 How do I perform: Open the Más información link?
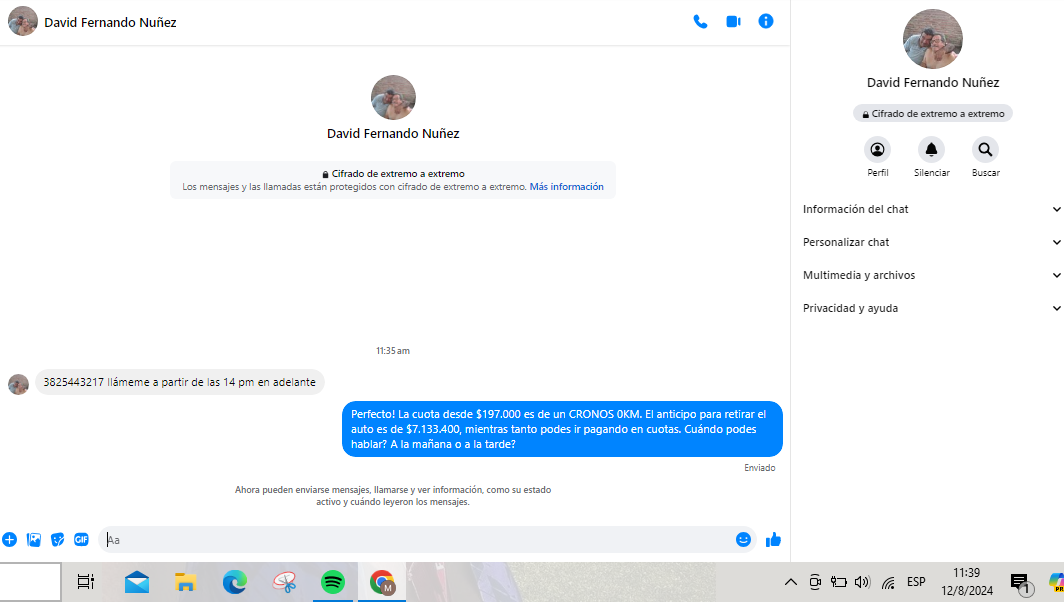click(x=566, y=187)
